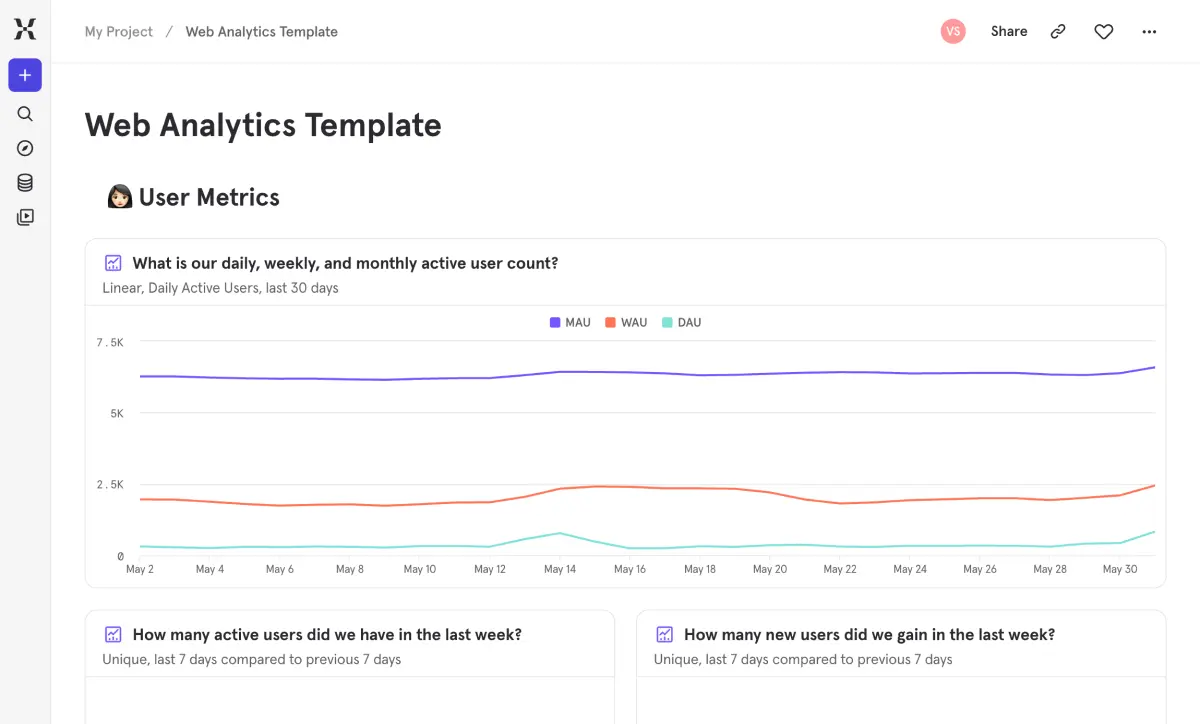The width and height of the screenshot is (1200, 724).
Task: Toggle DAU series in chart legend
Action: 682,323
